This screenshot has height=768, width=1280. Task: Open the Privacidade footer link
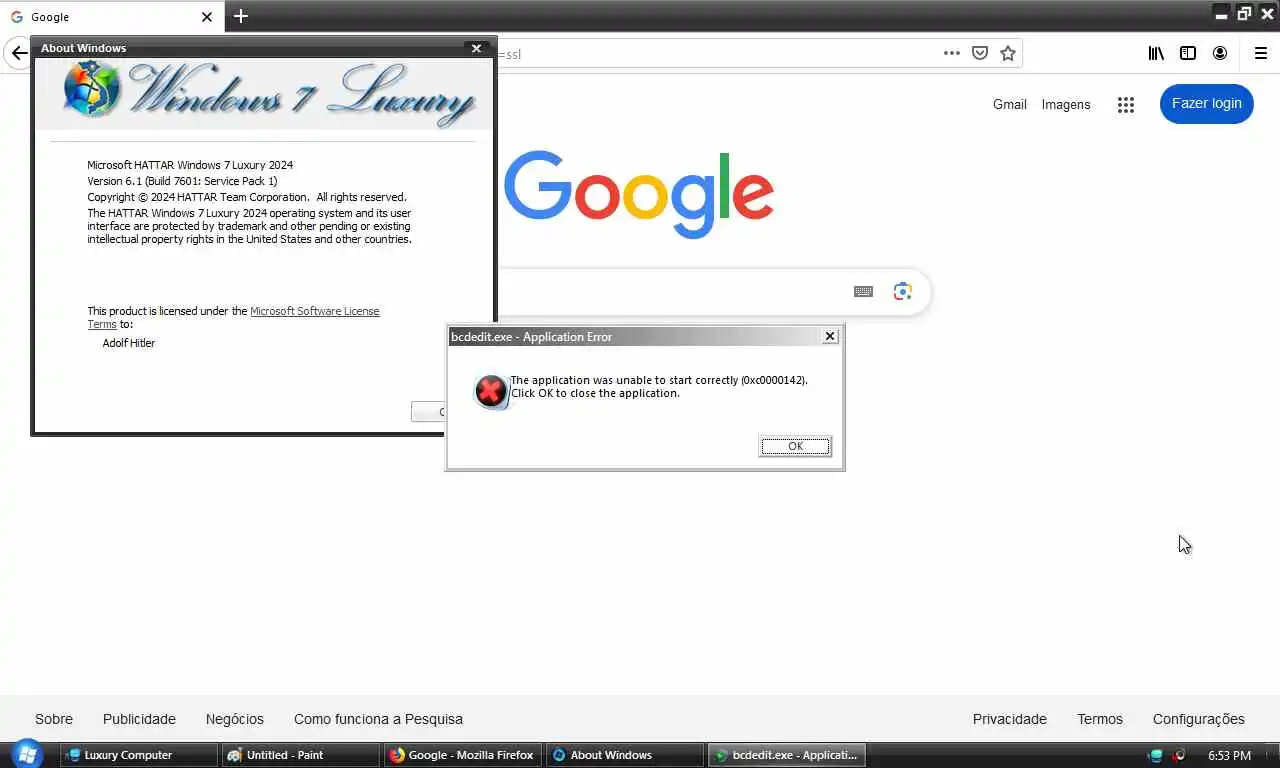click(x=1010, y=719)
